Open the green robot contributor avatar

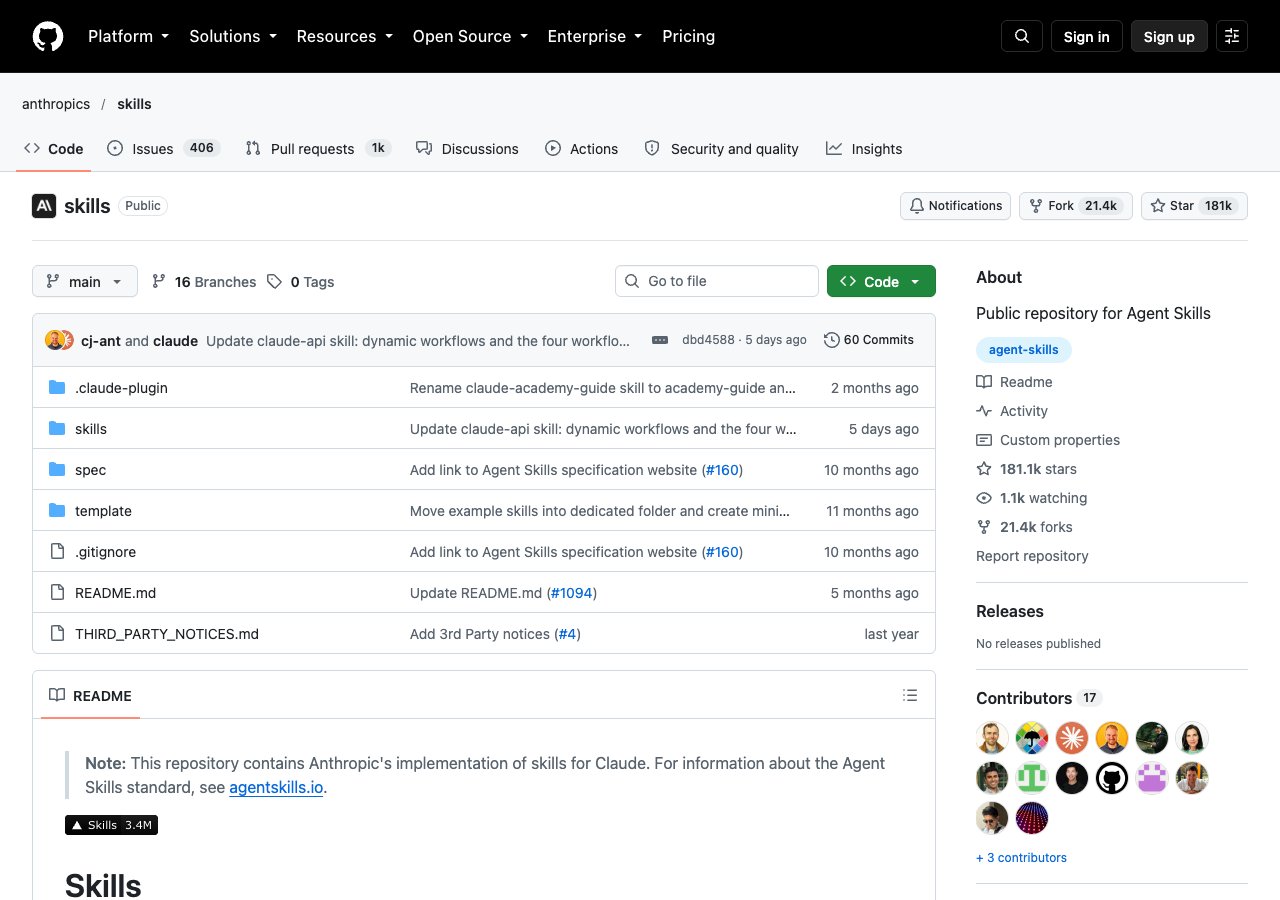(1032, 778)
